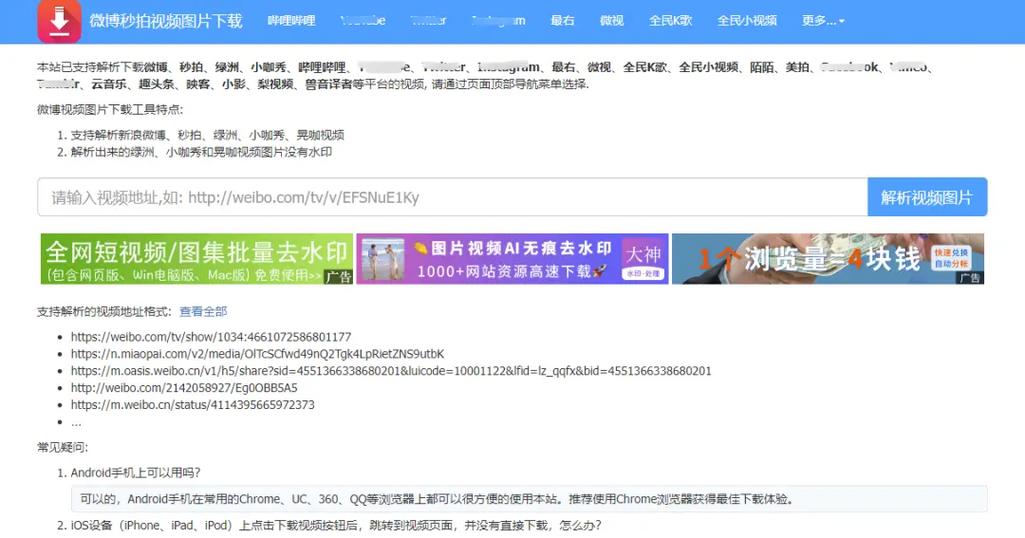Focus the video address input field
Viewport: 1025px width, 538px height.
452,197
